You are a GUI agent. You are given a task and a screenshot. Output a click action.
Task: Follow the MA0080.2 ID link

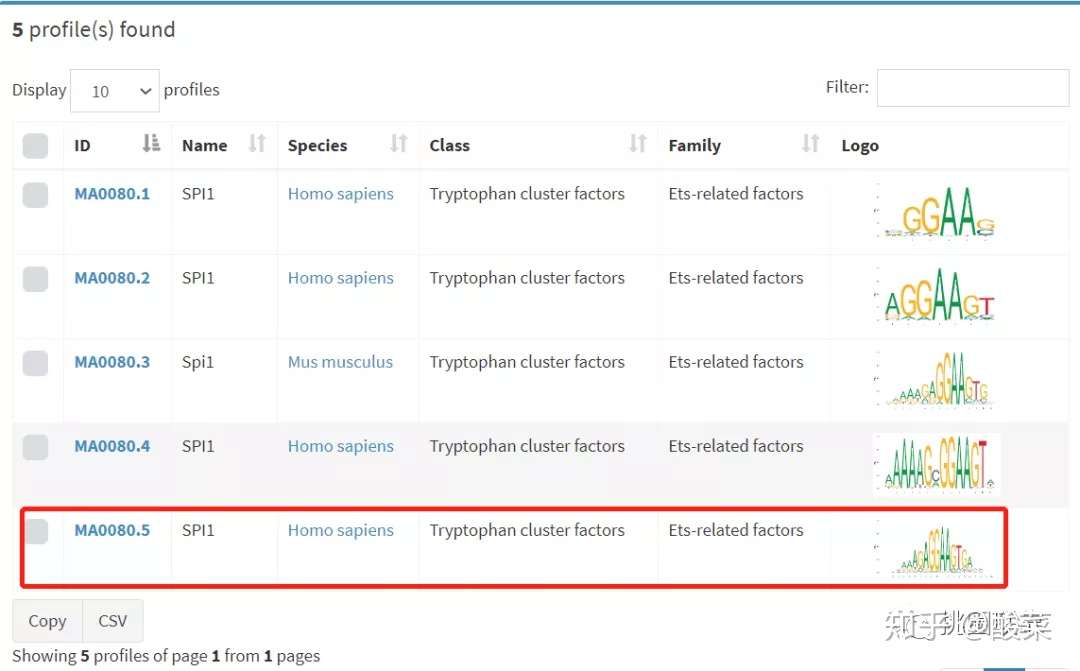(x=112, y=278)
